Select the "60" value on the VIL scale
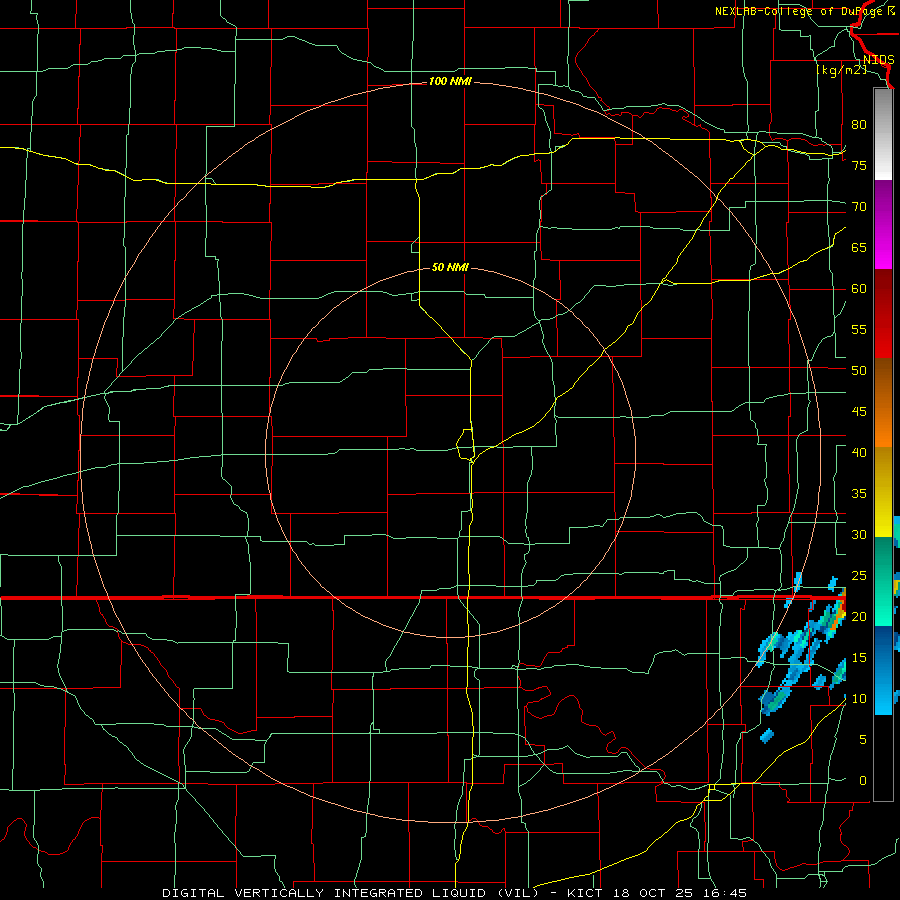 859,289
